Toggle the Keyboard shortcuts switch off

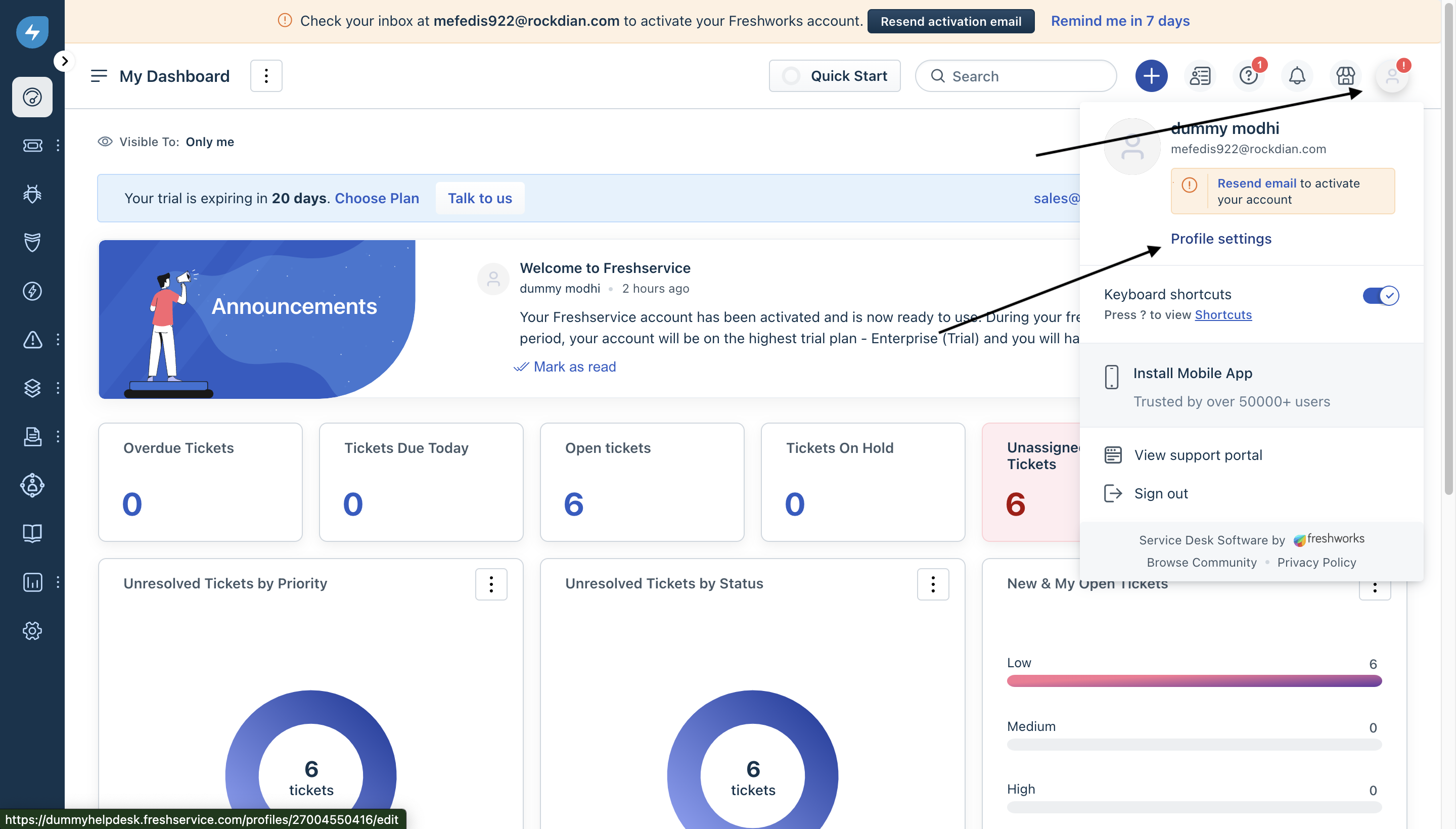(1380, 296)
